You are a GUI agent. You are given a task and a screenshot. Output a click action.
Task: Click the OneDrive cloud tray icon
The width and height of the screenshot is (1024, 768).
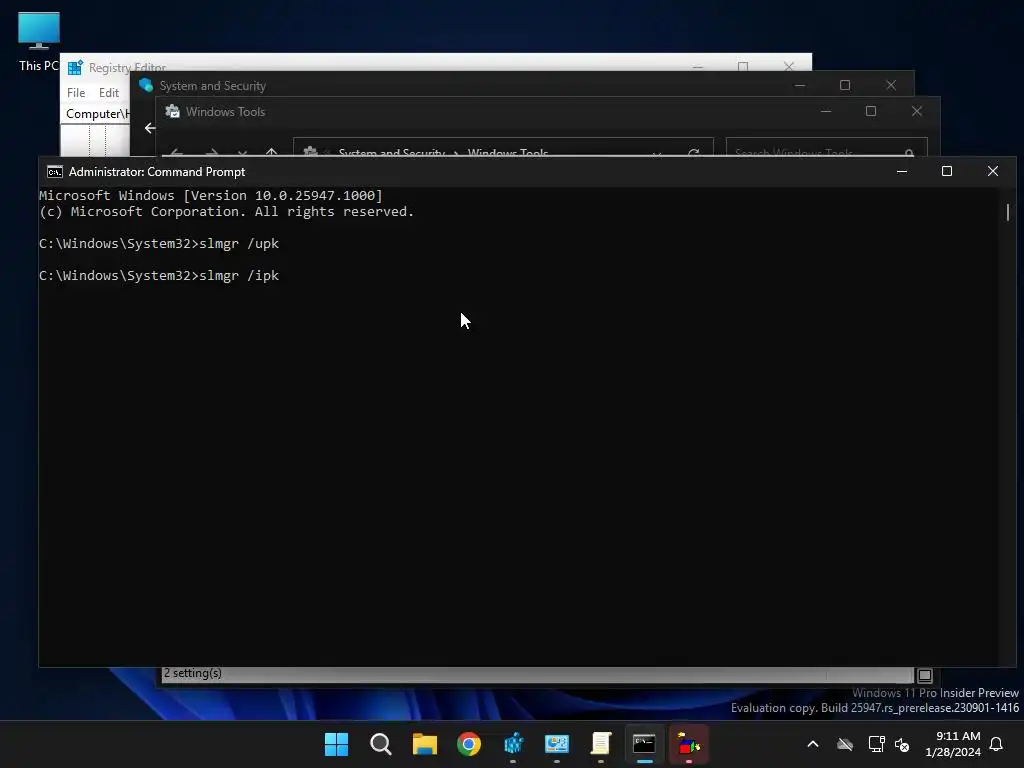[845, 744]
